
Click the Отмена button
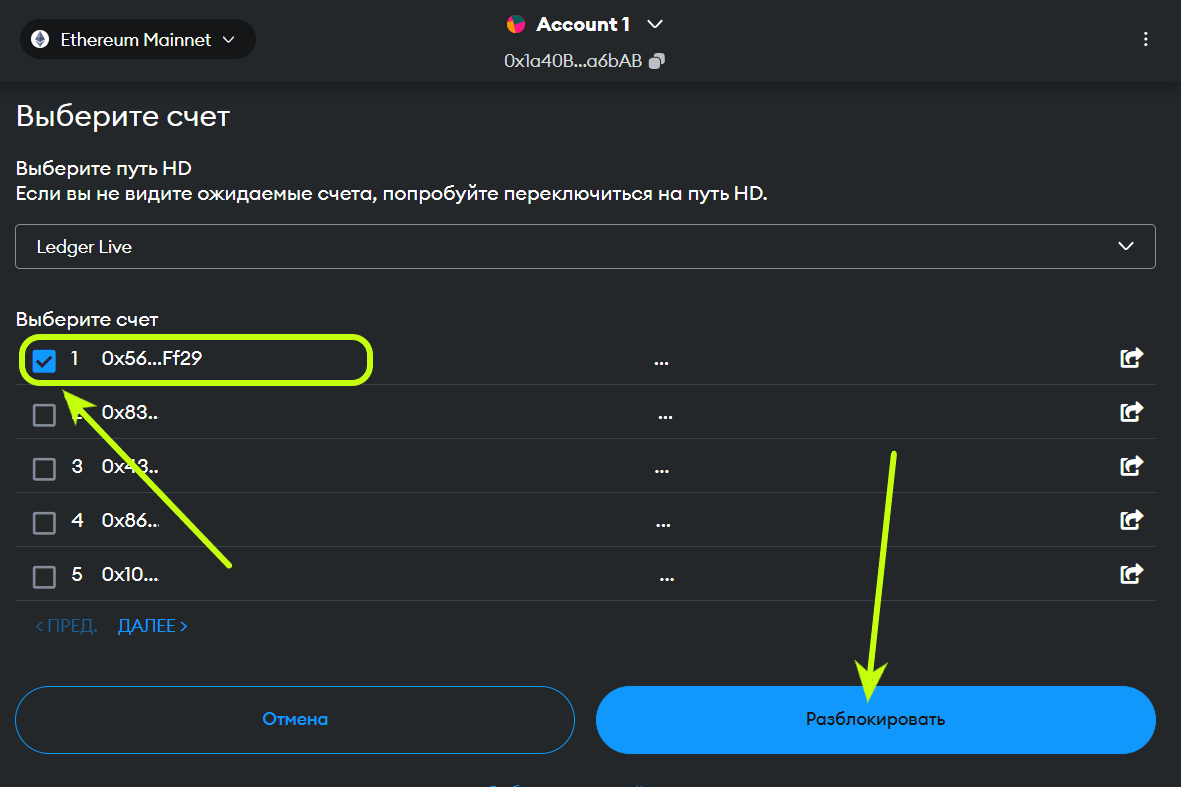coord(294,719)
